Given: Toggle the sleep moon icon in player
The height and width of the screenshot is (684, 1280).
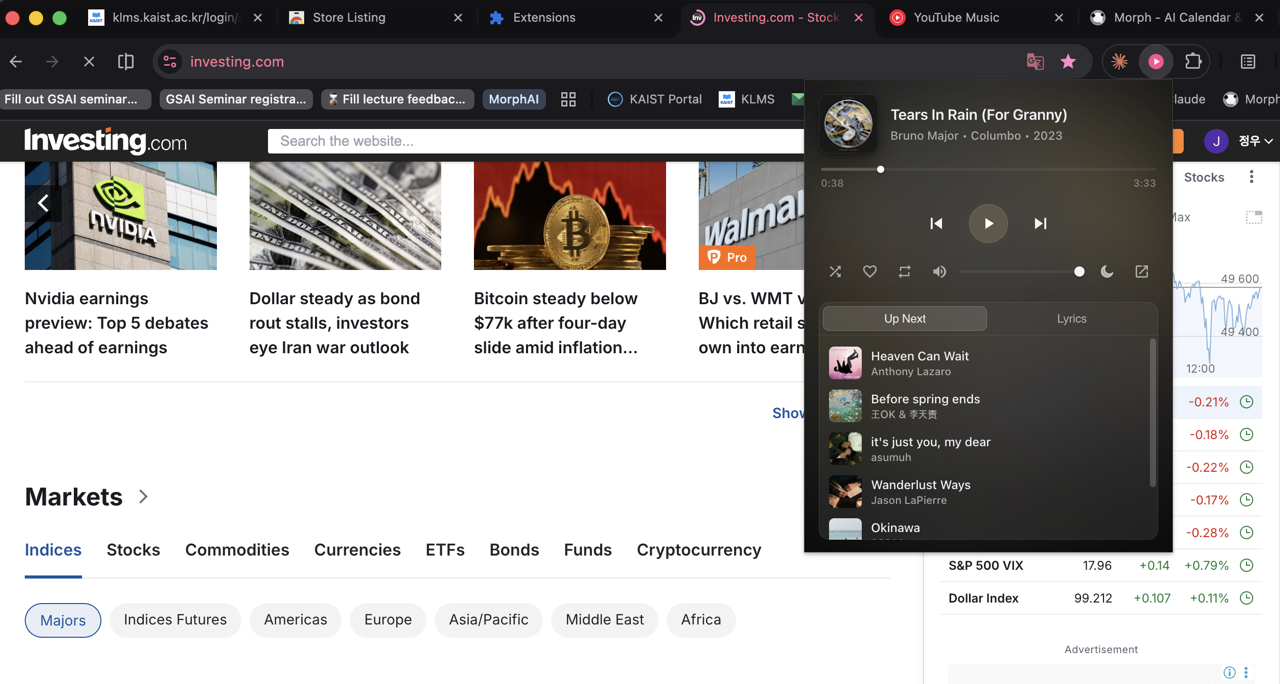Looking at the screenshot, I should (x=1107, y=272).
